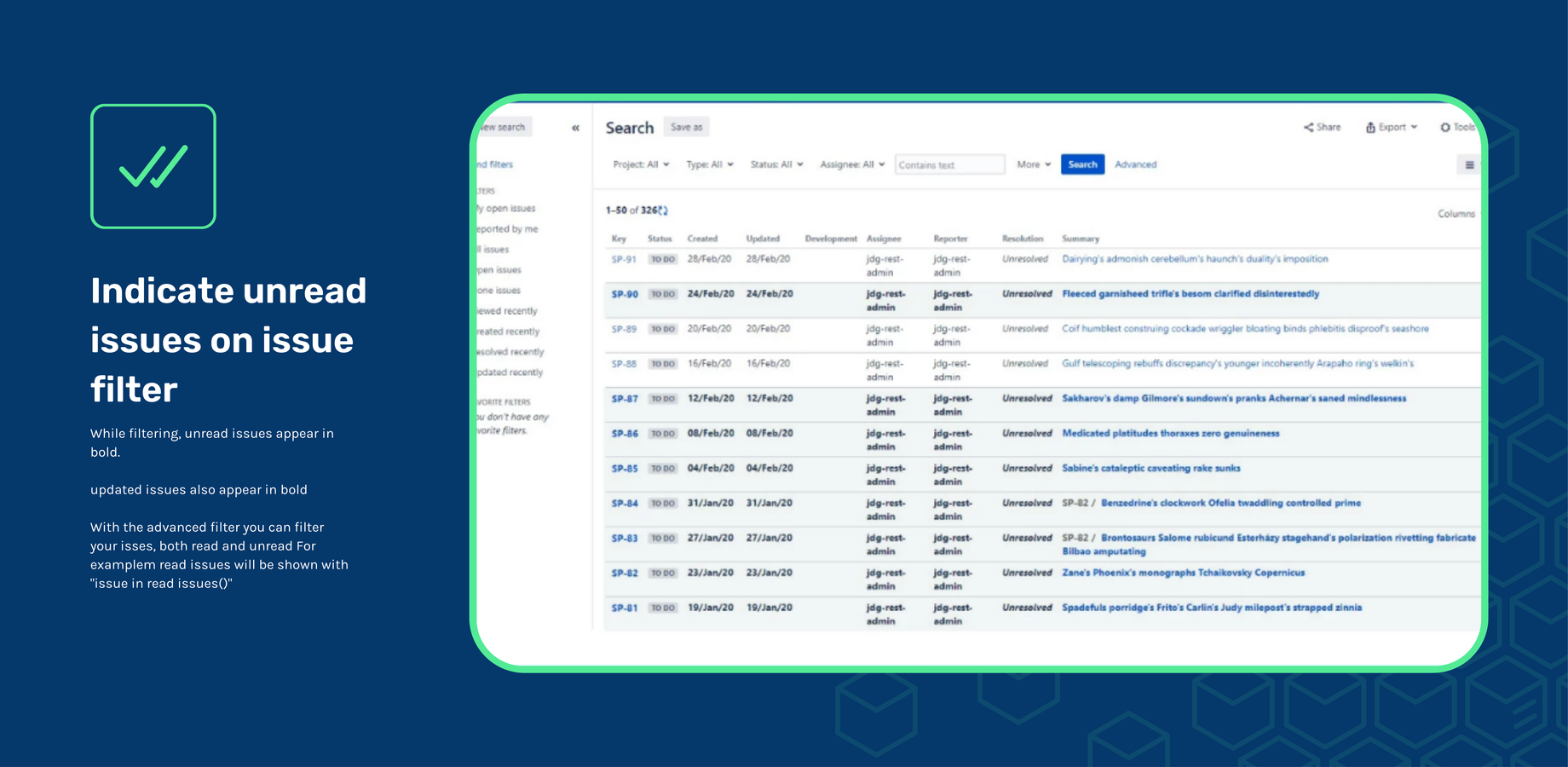Open summary 'Sabine's cataleptic caveating rake sunks'
1568x767 pixels.
tap(1151, 469)
